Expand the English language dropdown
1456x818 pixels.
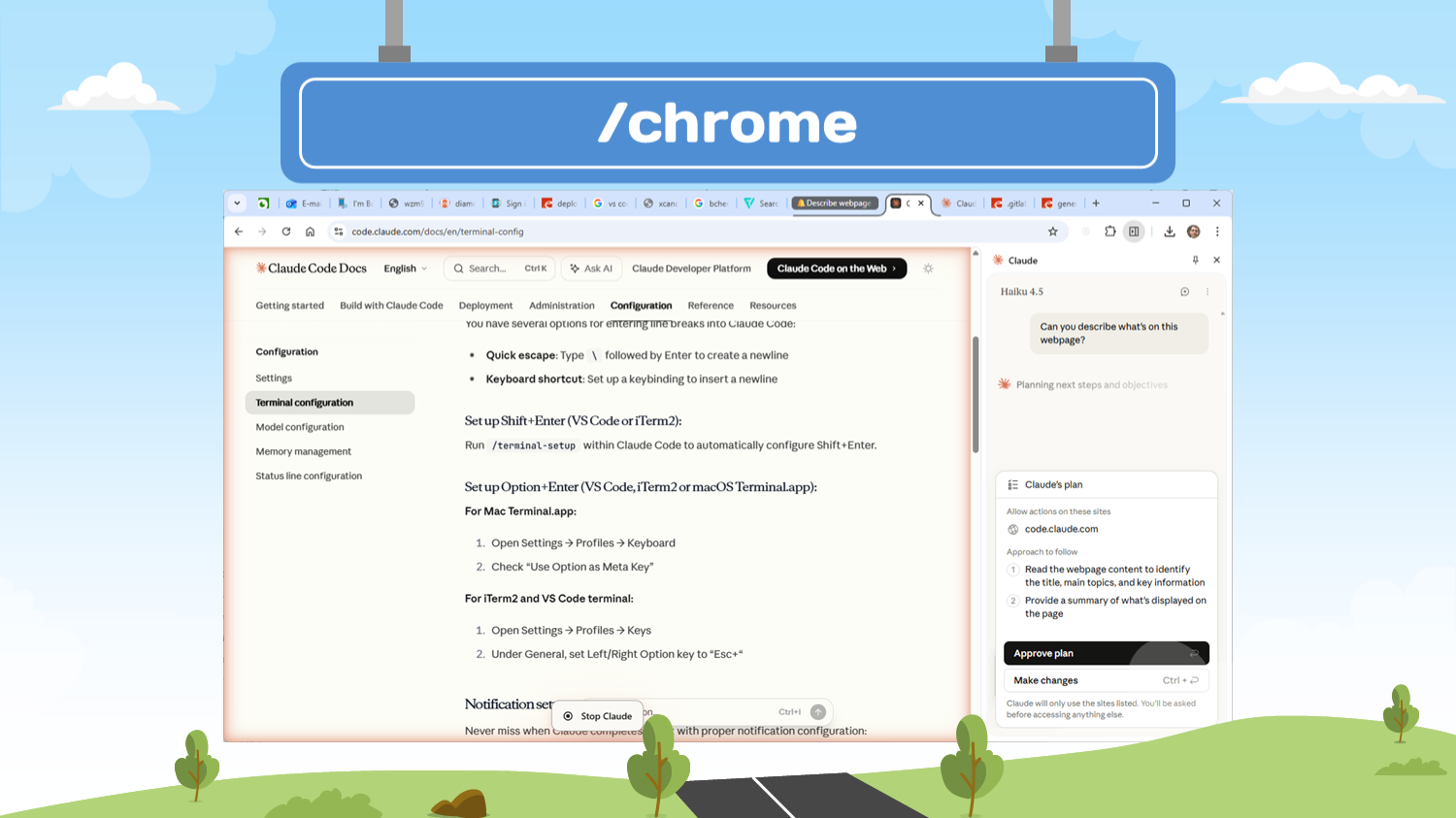[x=405, y=269]
